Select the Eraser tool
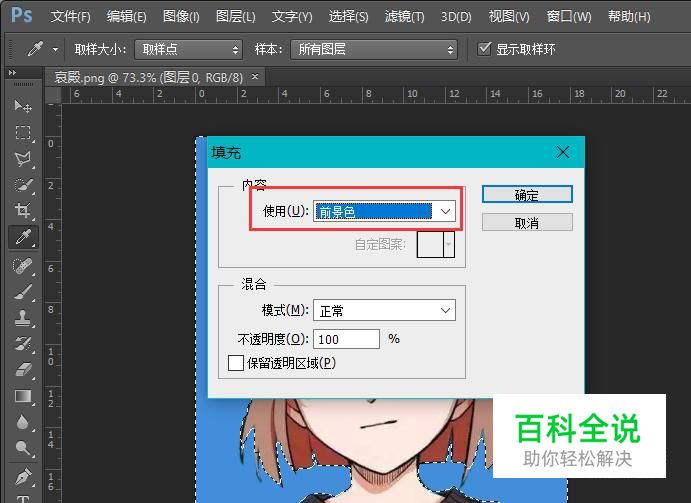 point(23,369)
